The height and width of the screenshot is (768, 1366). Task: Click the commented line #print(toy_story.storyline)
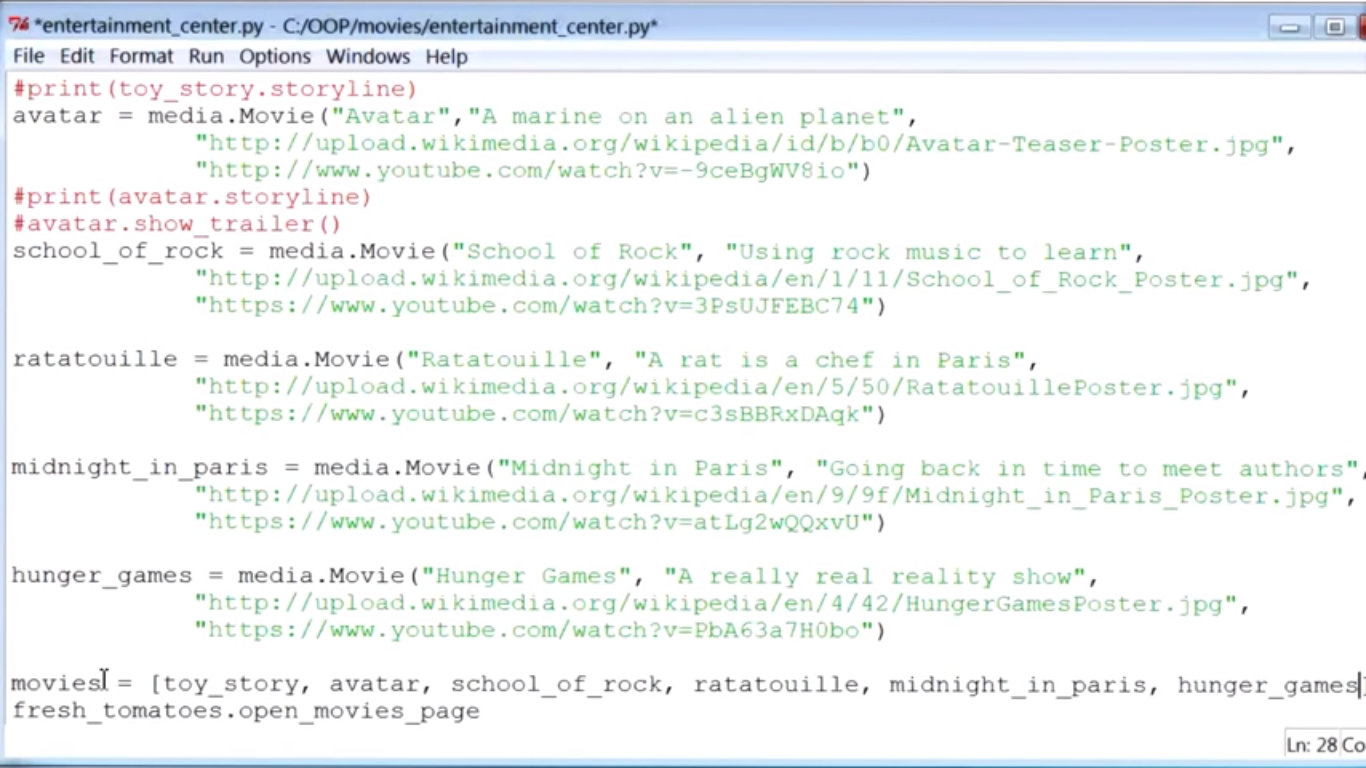pos(214,89)
